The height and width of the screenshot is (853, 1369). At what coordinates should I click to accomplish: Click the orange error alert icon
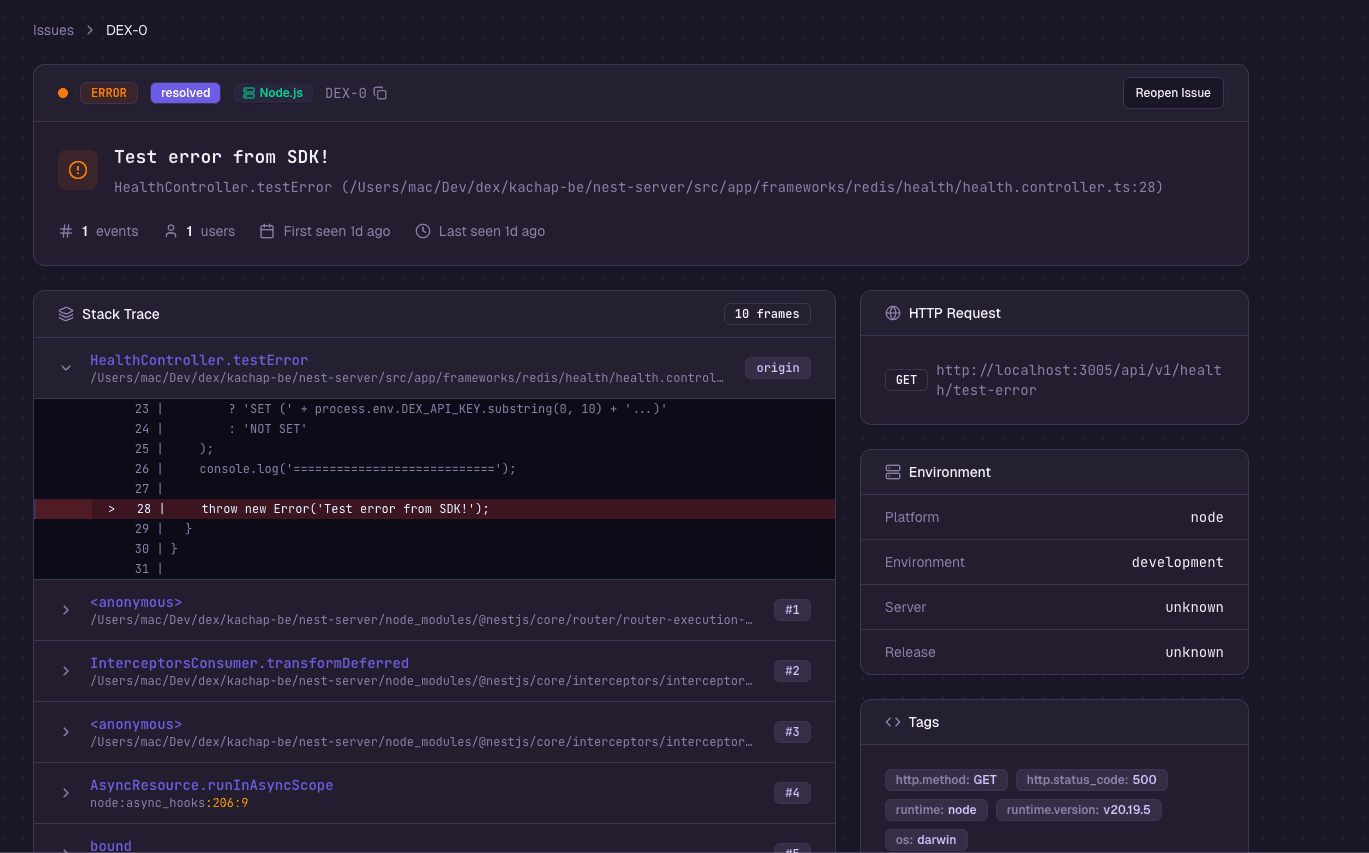[x=78, y=170]
